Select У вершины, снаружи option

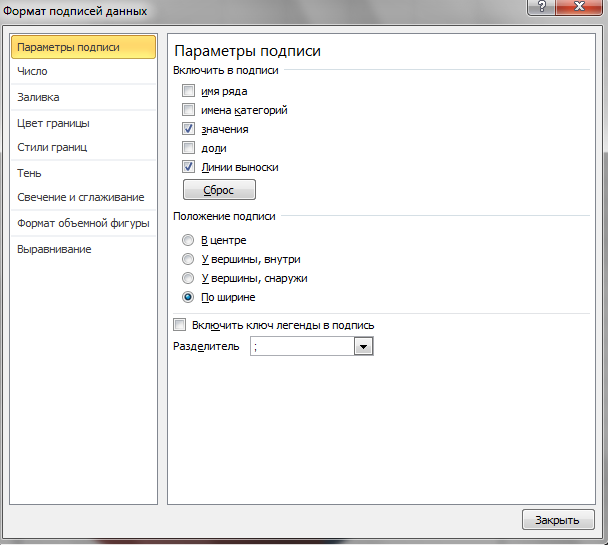click(188, 278)
